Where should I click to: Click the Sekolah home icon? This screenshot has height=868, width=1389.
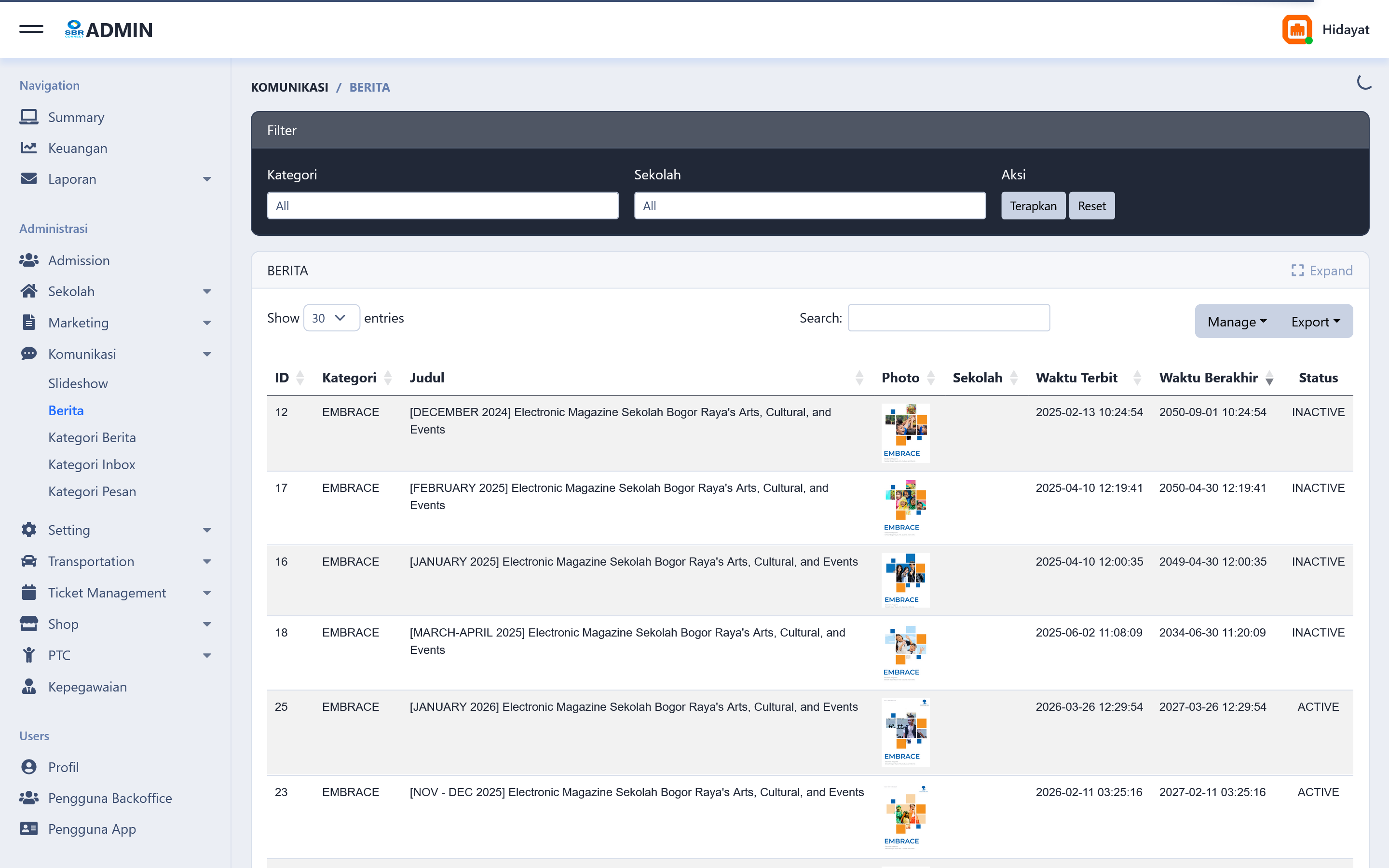tap(29, 292)
